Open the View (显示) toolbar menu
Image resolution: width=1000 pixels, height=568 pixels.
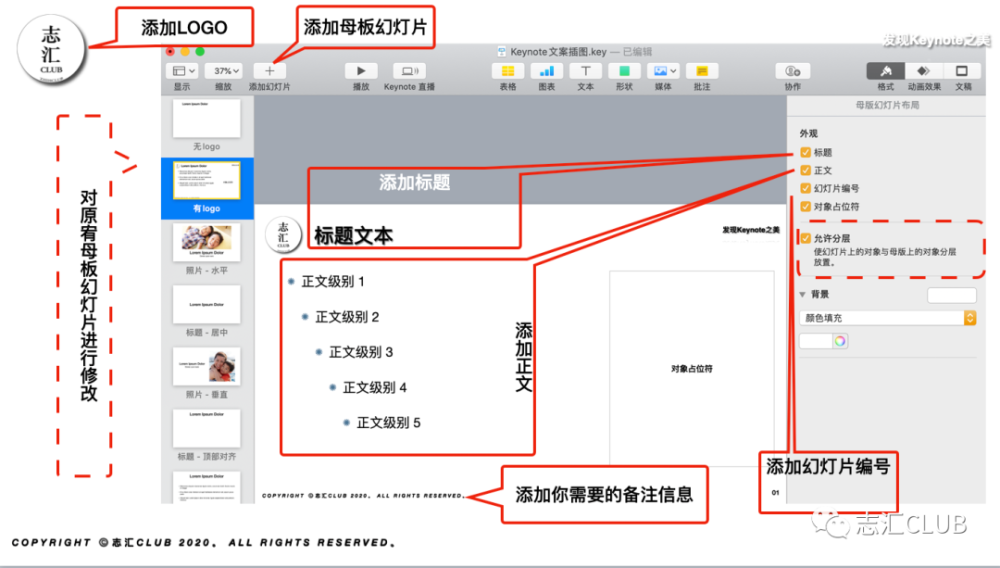coord(182,71)
